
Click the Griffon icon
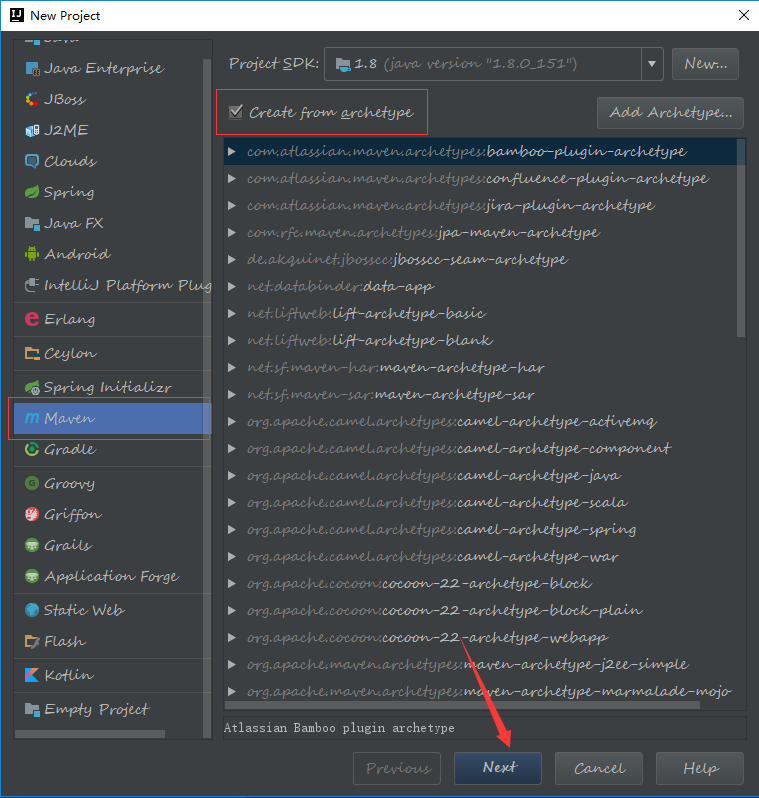click(x=32, y=515)
